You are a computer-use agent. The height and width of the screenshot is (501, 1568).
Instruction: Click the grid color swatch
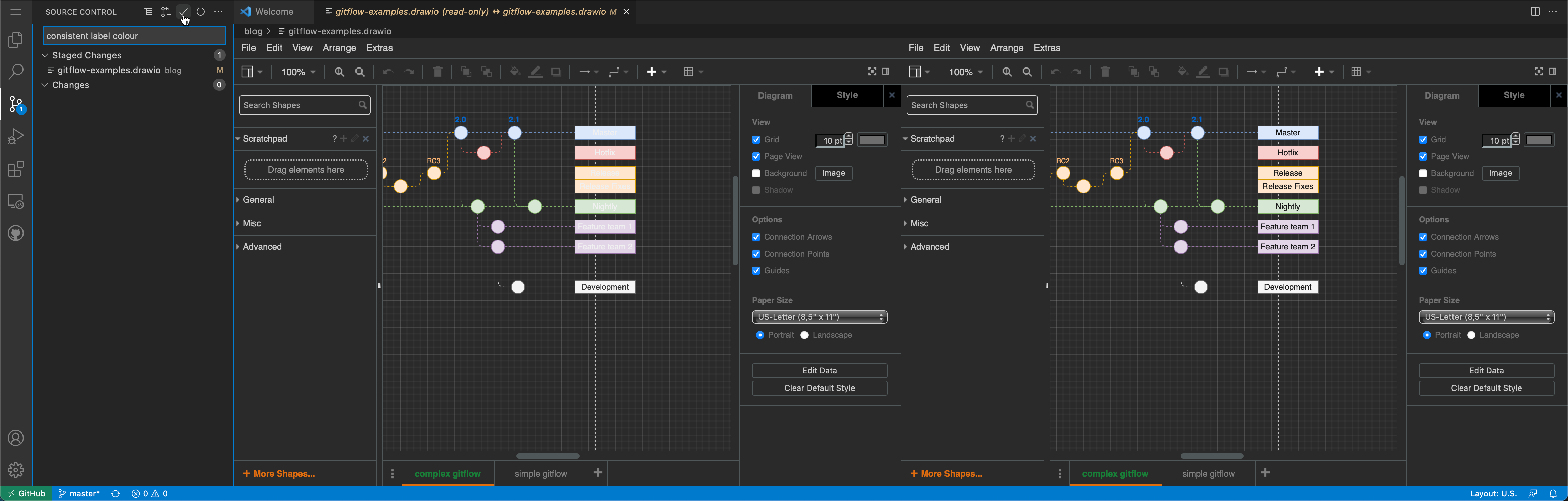click(x=872, y=139)
